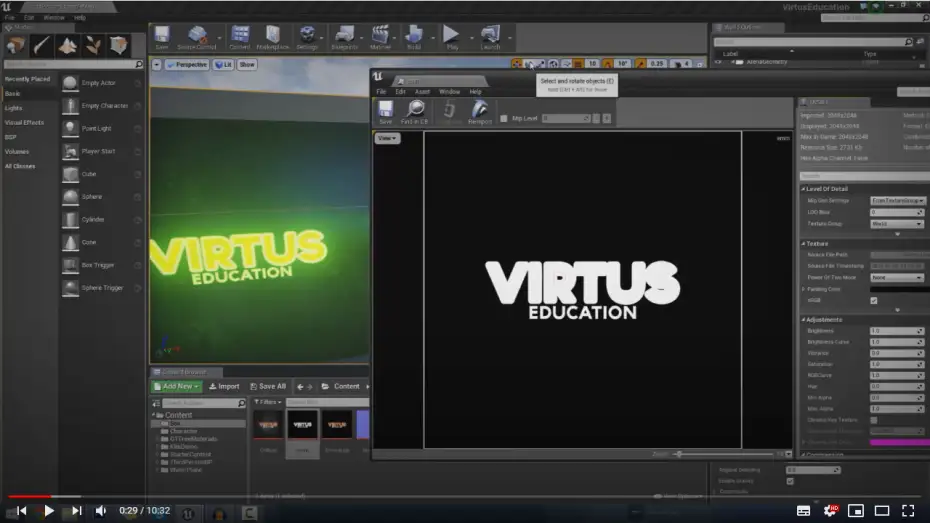The height and width of the screenshot is (523, 930).
Task: Click YouTube settings gear icon
Action: coord(830,511)
